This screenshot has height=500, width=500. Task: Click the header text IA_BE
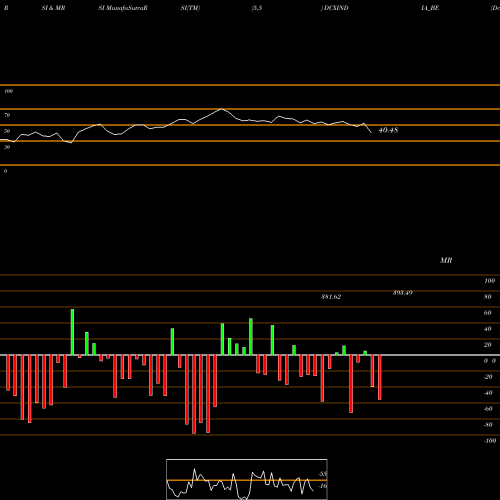pyautogui.click(x=430, y=8)
